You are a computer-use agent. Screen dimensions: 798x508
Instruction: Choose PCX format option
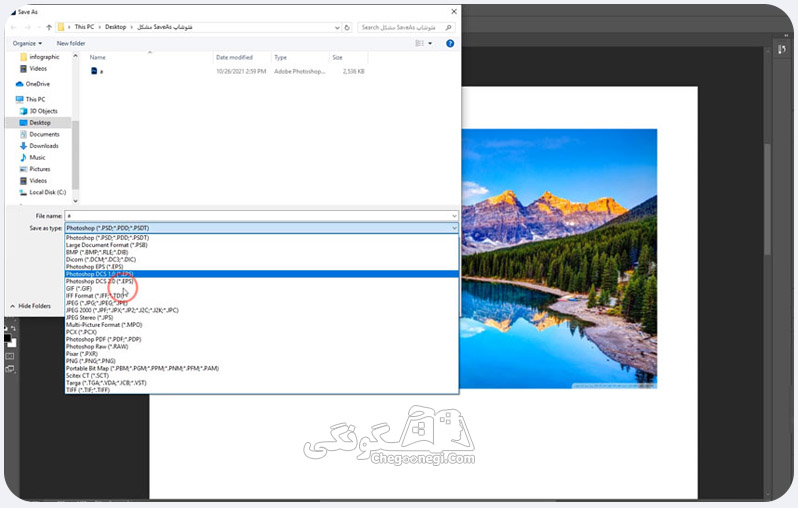pyautogui.click(x=262, y=332)
